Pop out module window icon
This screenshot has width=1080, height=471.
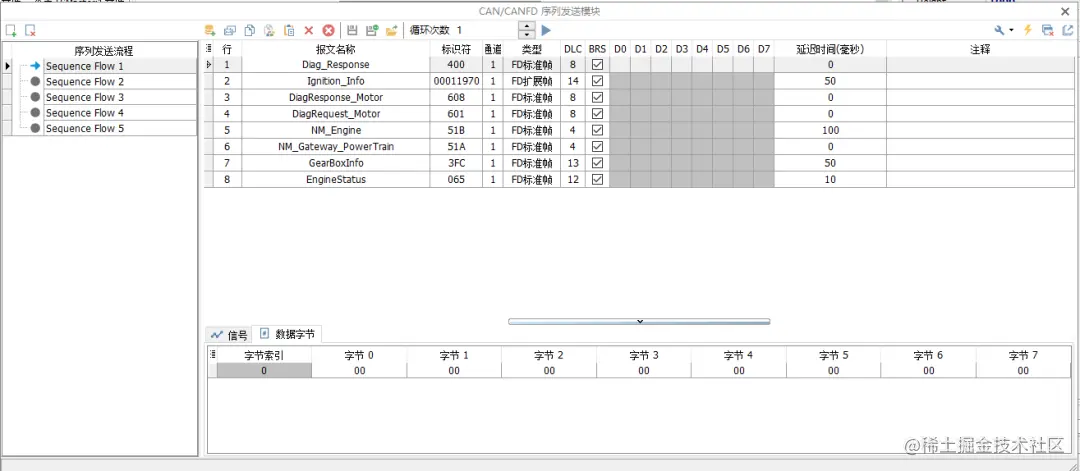tap(1068, 30)
